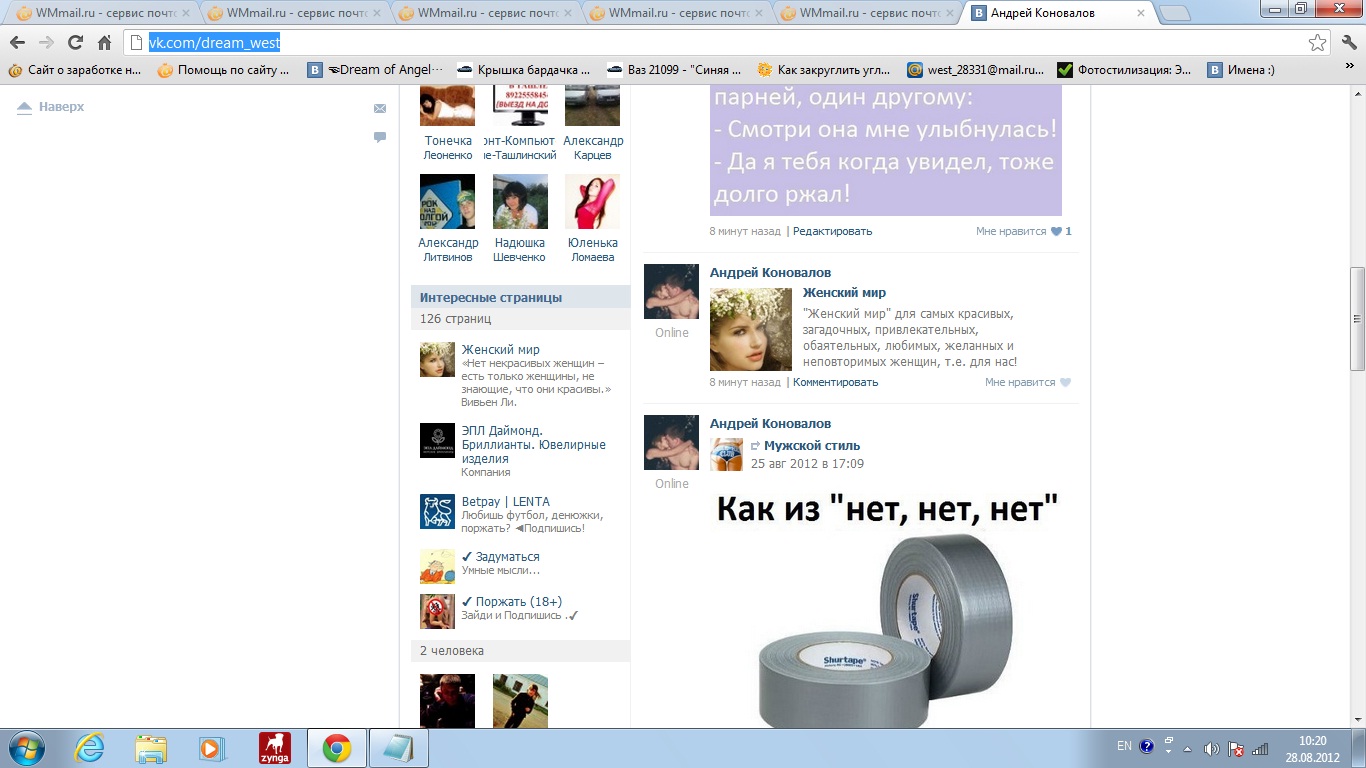Open a new tab with the new-tab button
1366x768 pixels.
(1175, 13)
